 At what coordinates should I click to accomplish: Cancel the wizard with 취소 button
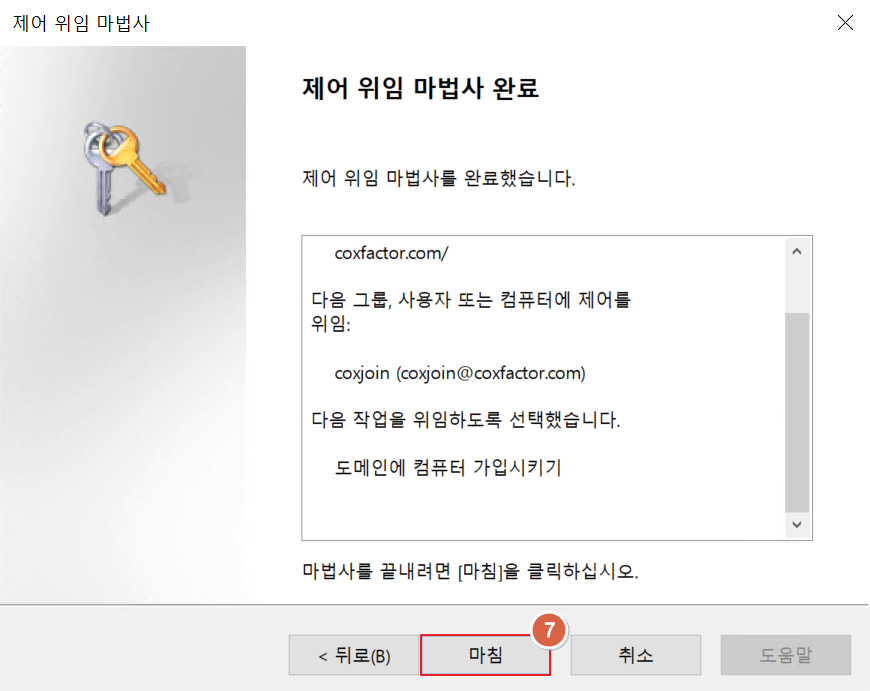tap(636, 655)
